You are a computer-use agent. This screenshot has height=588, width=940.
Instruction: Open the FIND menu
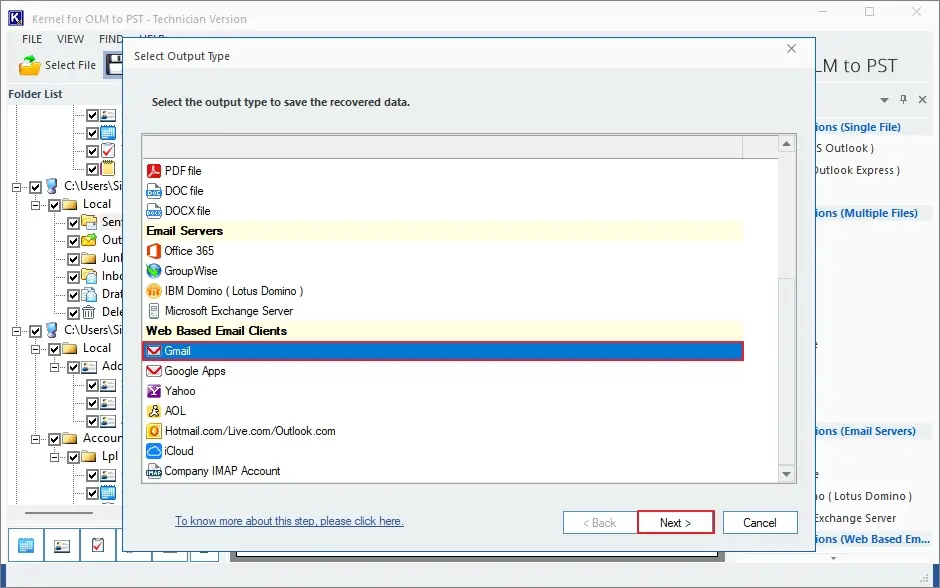coord(110,39)
